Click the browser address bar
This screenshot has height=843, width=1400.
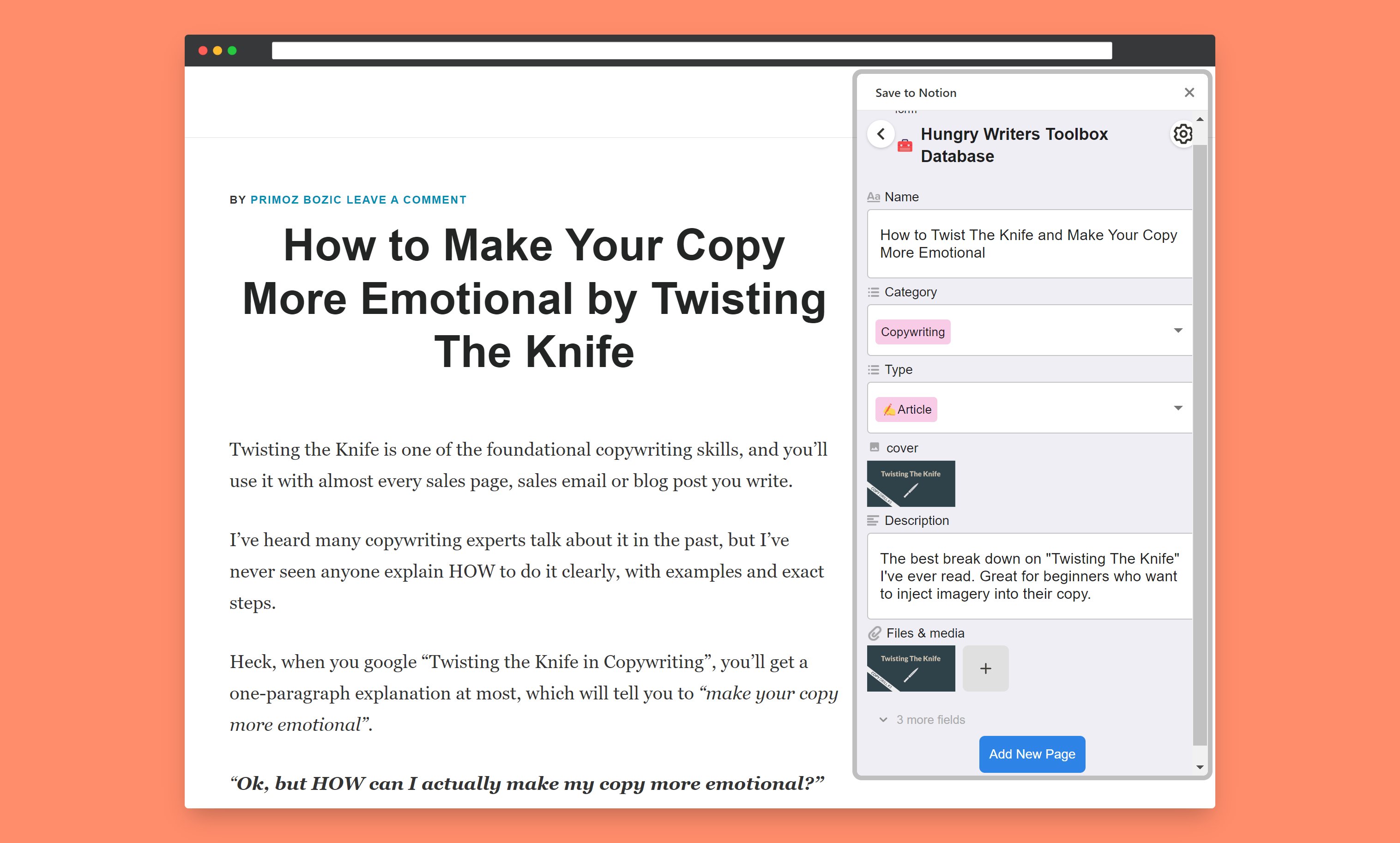coord(692,51)
